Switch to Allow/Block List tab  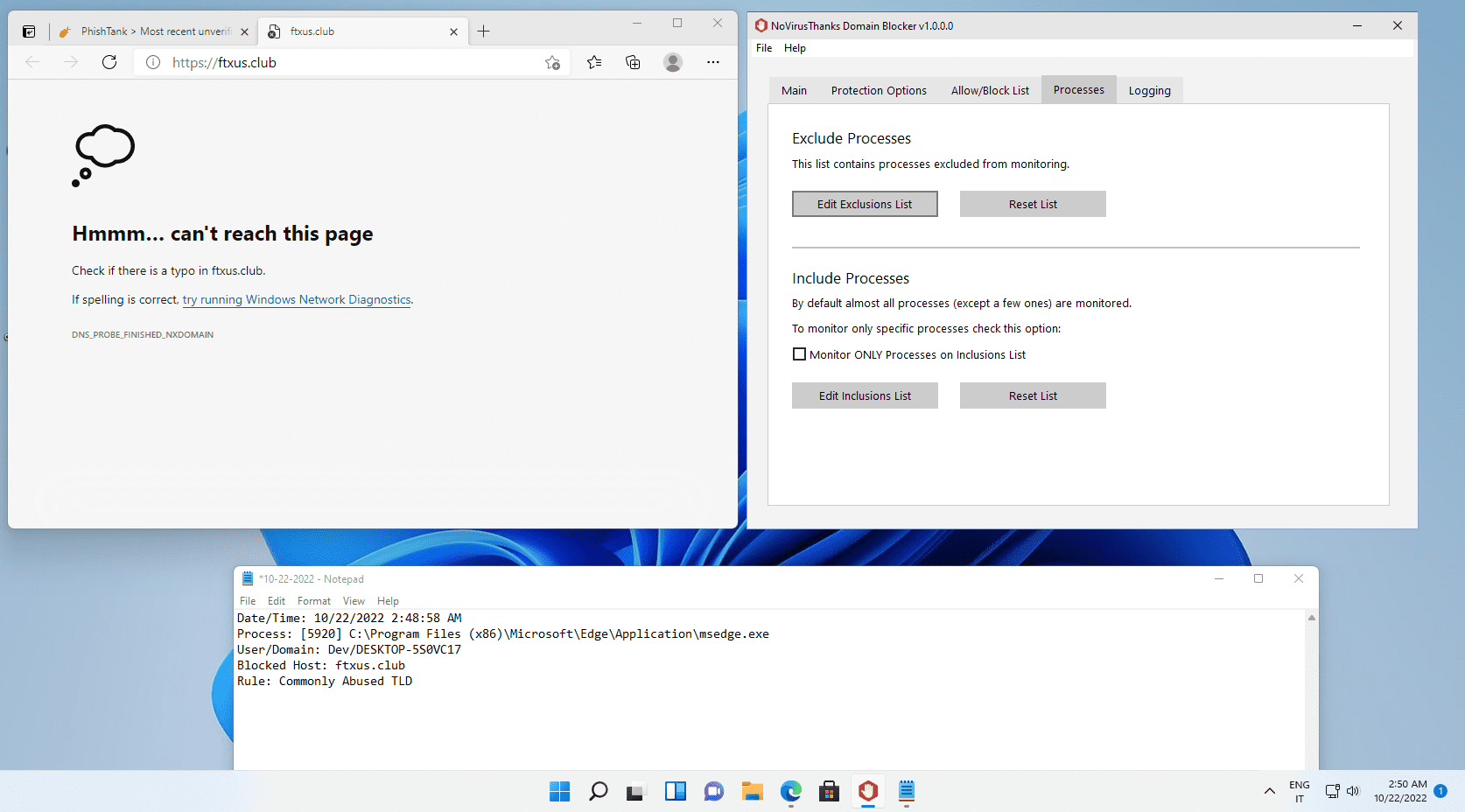990,90
